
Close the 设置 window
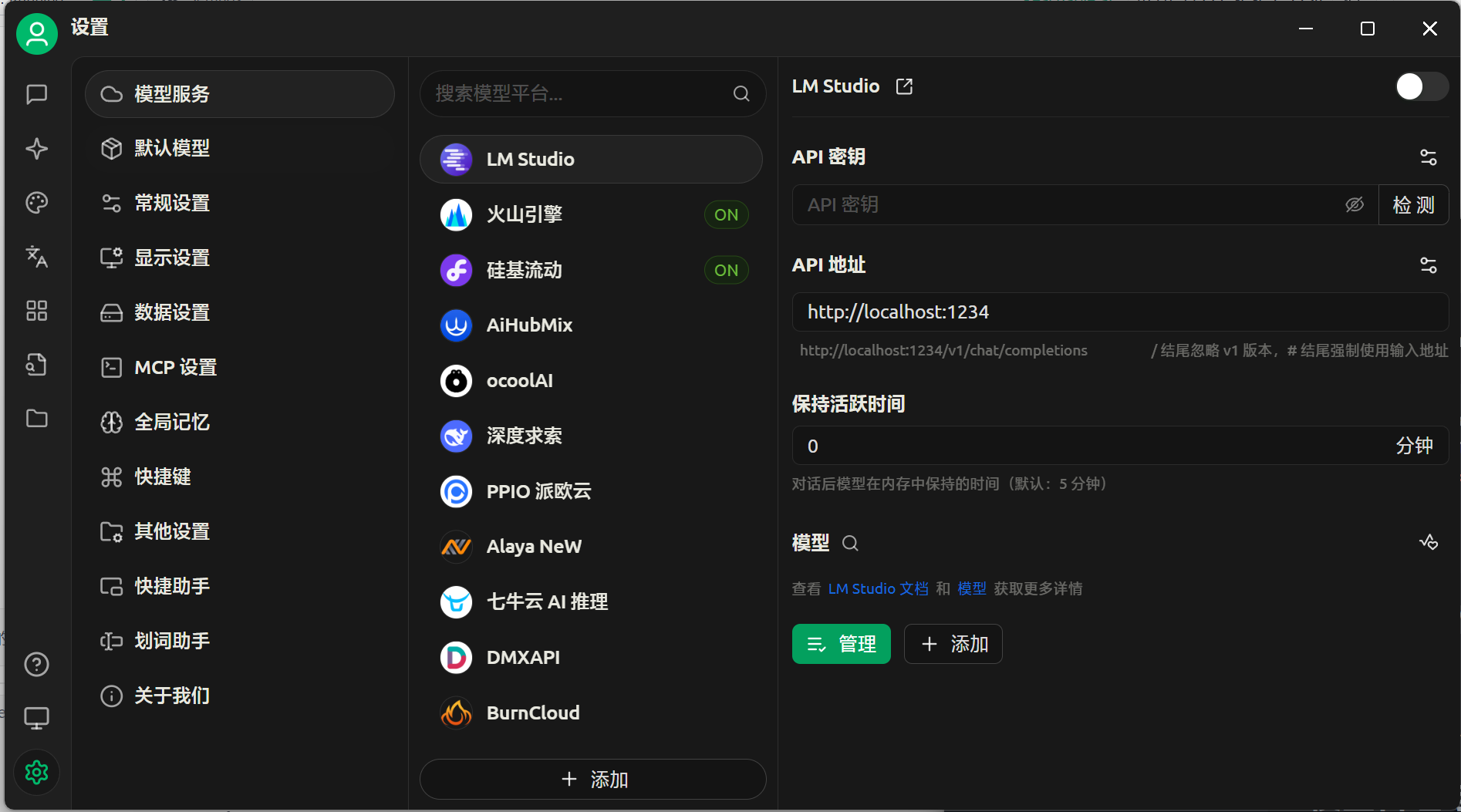1429,29
